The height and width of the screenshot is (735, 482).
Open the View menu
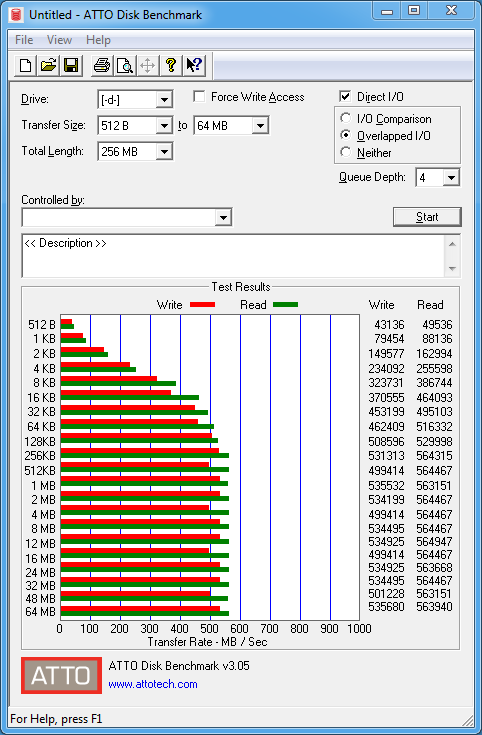pyautogui.click(x=59, y=40)
